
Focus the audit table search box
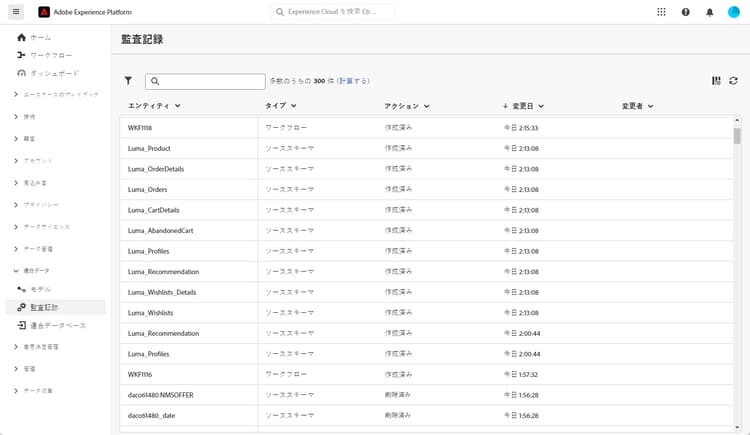(x=205, y=81)
